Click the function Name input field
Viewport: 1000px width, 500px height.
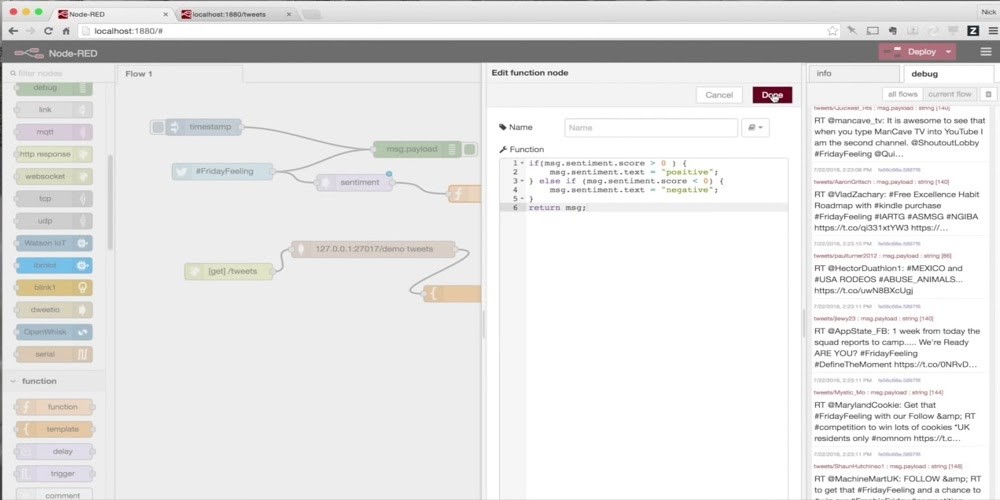[650, 127]
